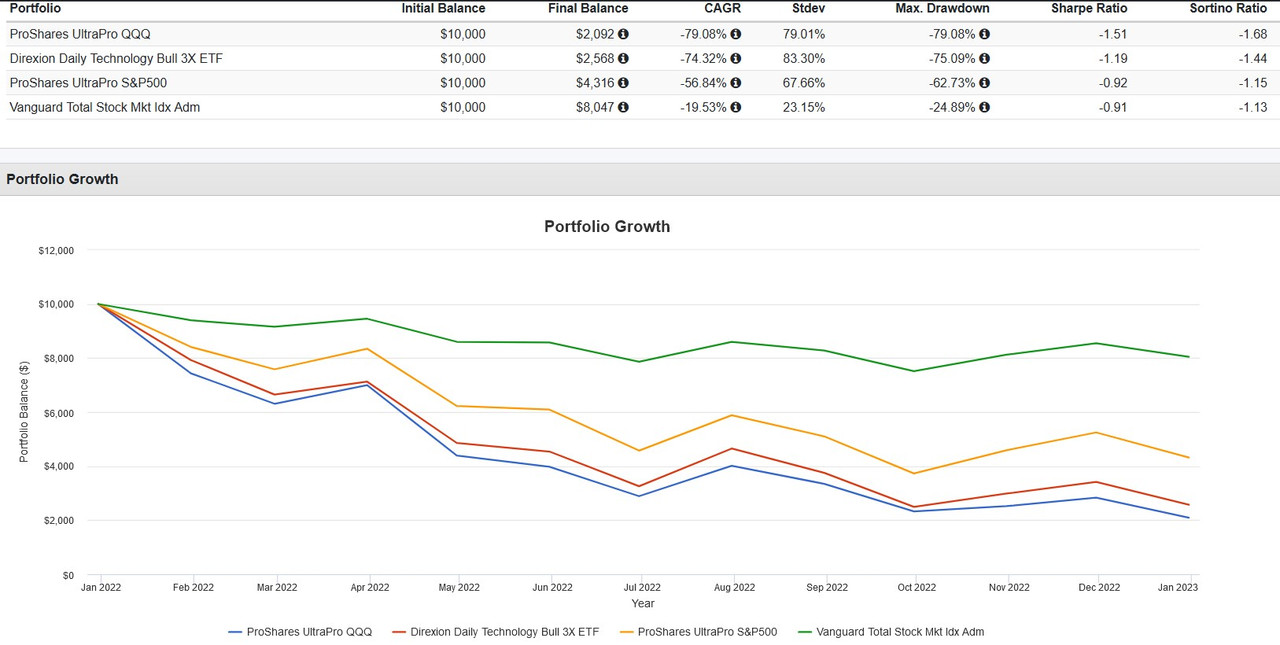Viewport: 1280px width, 645px height.
Task: Click the Year x-axis title
Action: [643, 603]
